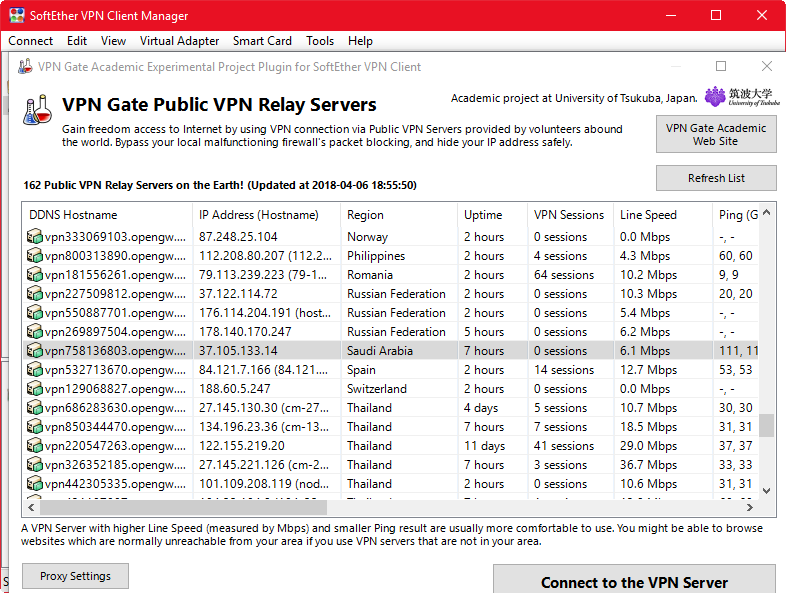Click server icon for vpn220547263 row
Viewport: 786px width, 593px height.
click(x=35, y=446)
